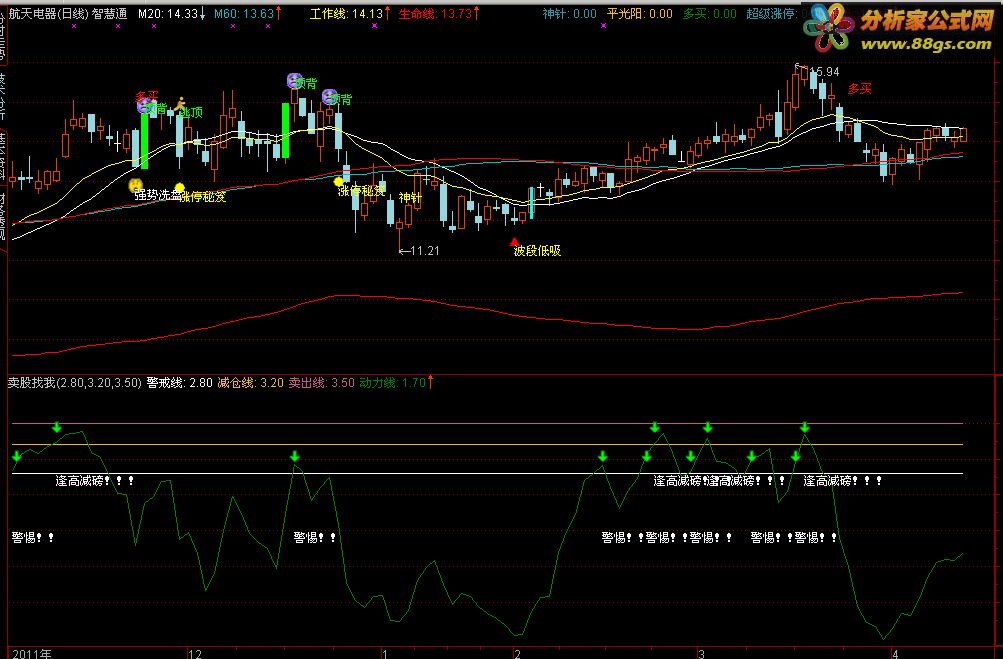
Task: Click the 2011年 date axis label
Action: click(32, 652)
